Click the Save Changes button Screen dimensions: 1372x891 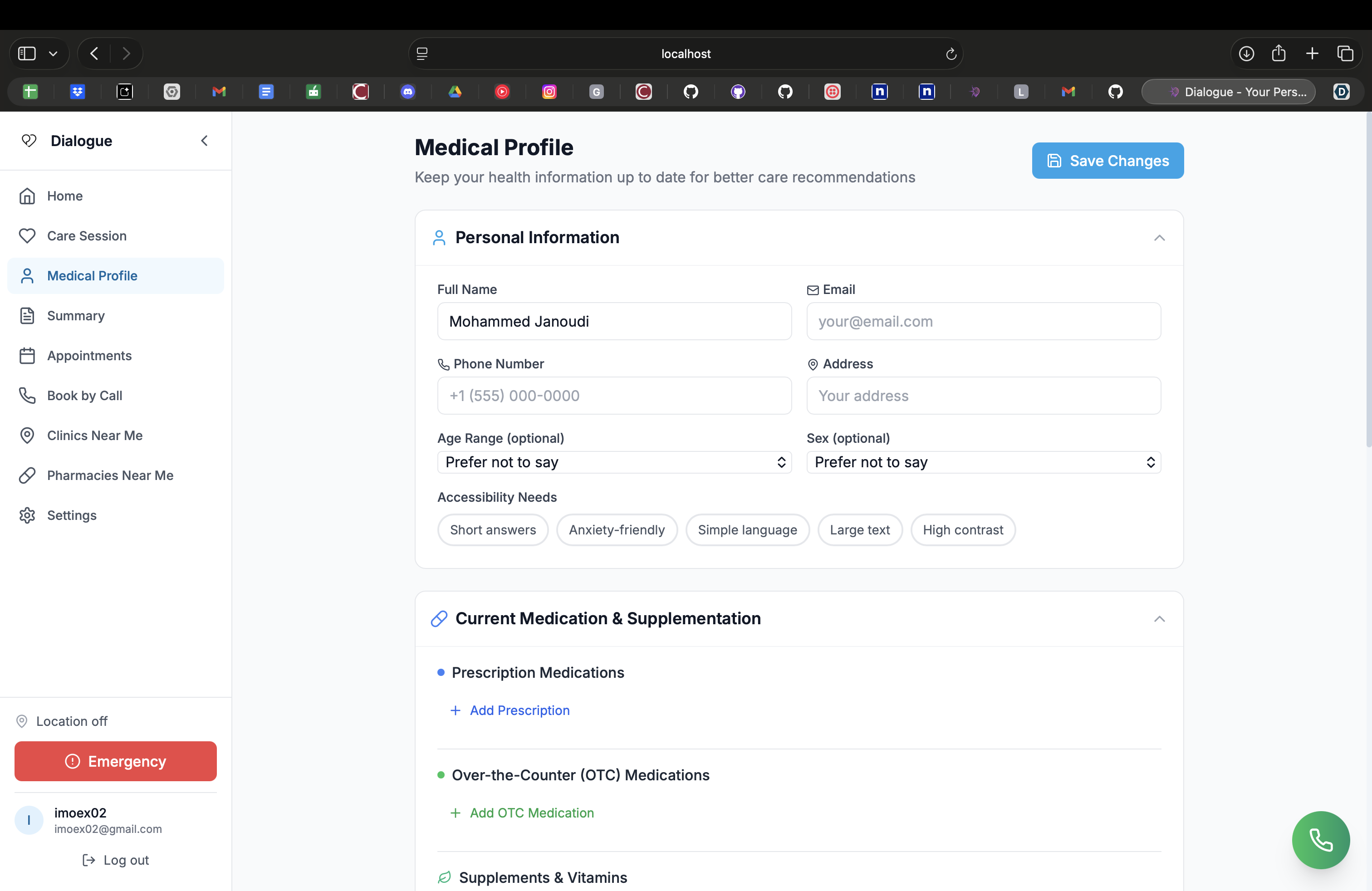[1107, 161]
